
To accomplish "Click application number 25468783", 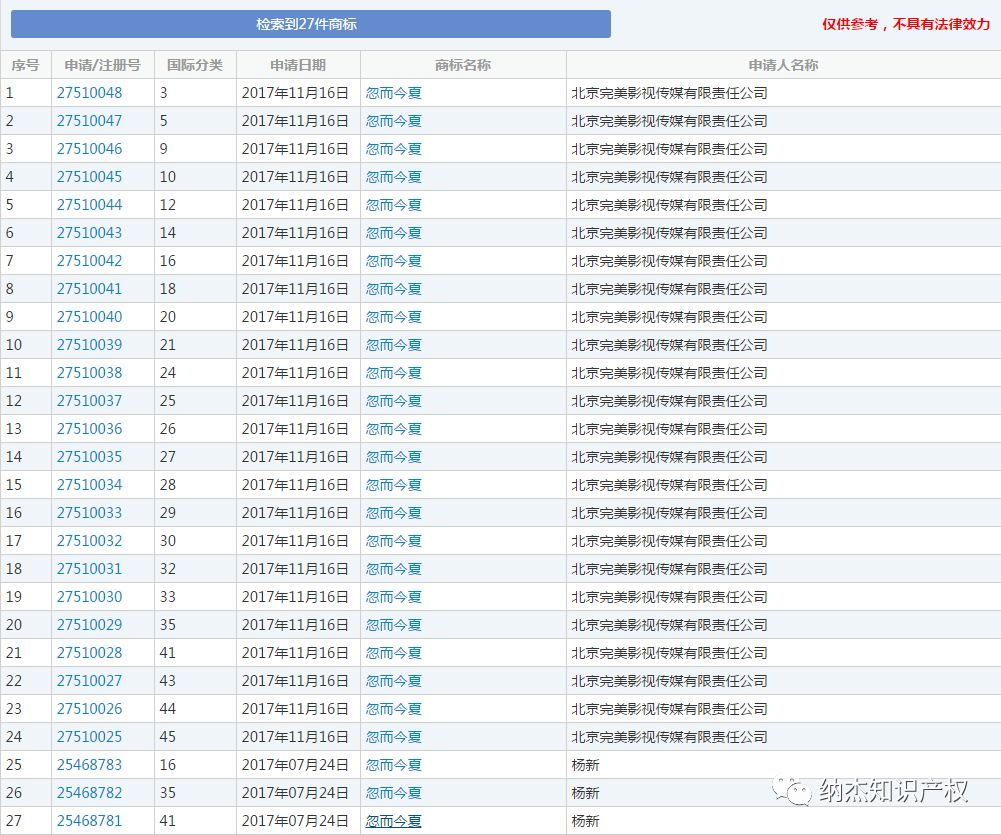I will (89, 765).
